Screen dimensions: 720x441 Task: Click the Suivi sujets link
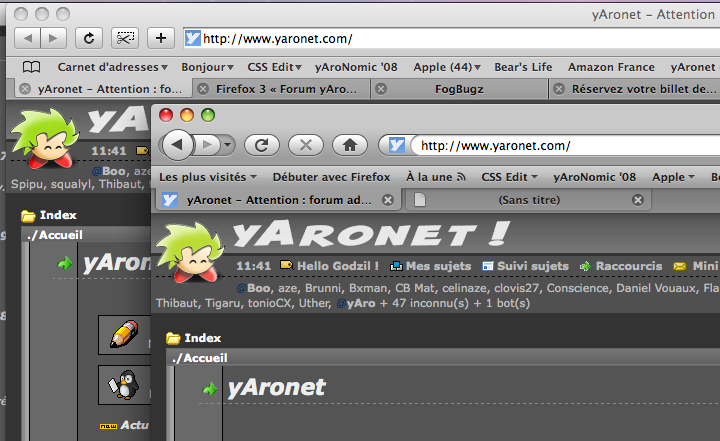pyautogui.click(x=524, y=266)
